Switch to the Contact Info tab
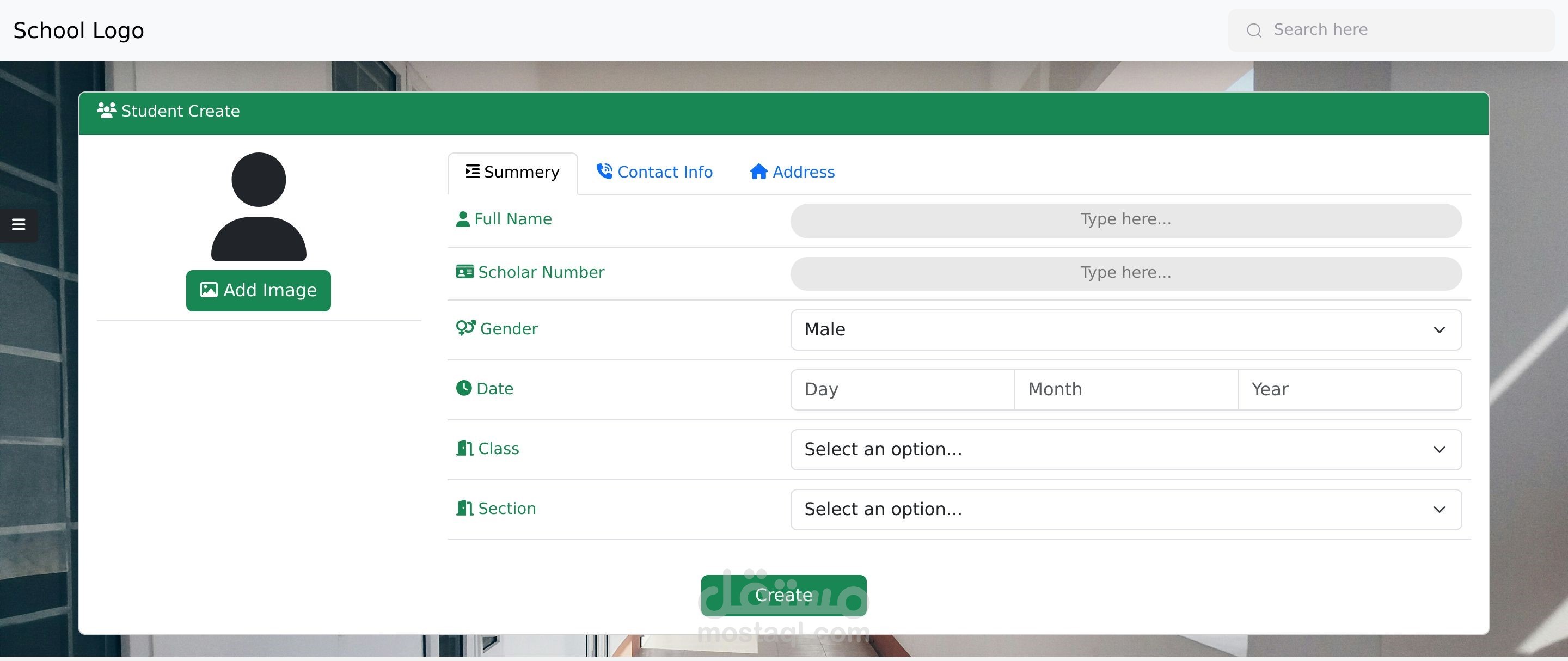The image size is (1568, 661). [654, 172]
